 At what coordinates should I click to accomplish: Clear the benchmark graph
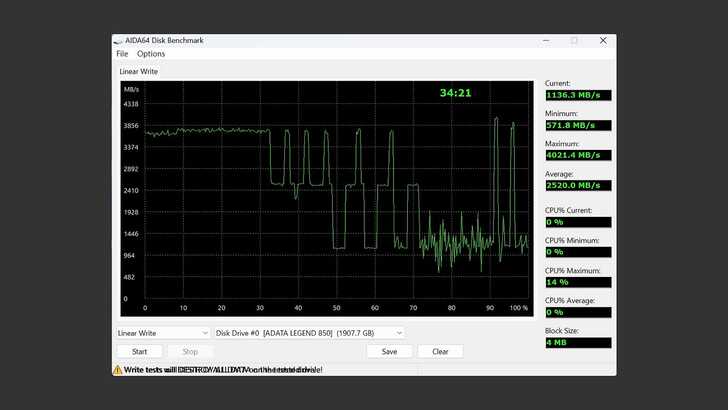click(x=440, y=352)
